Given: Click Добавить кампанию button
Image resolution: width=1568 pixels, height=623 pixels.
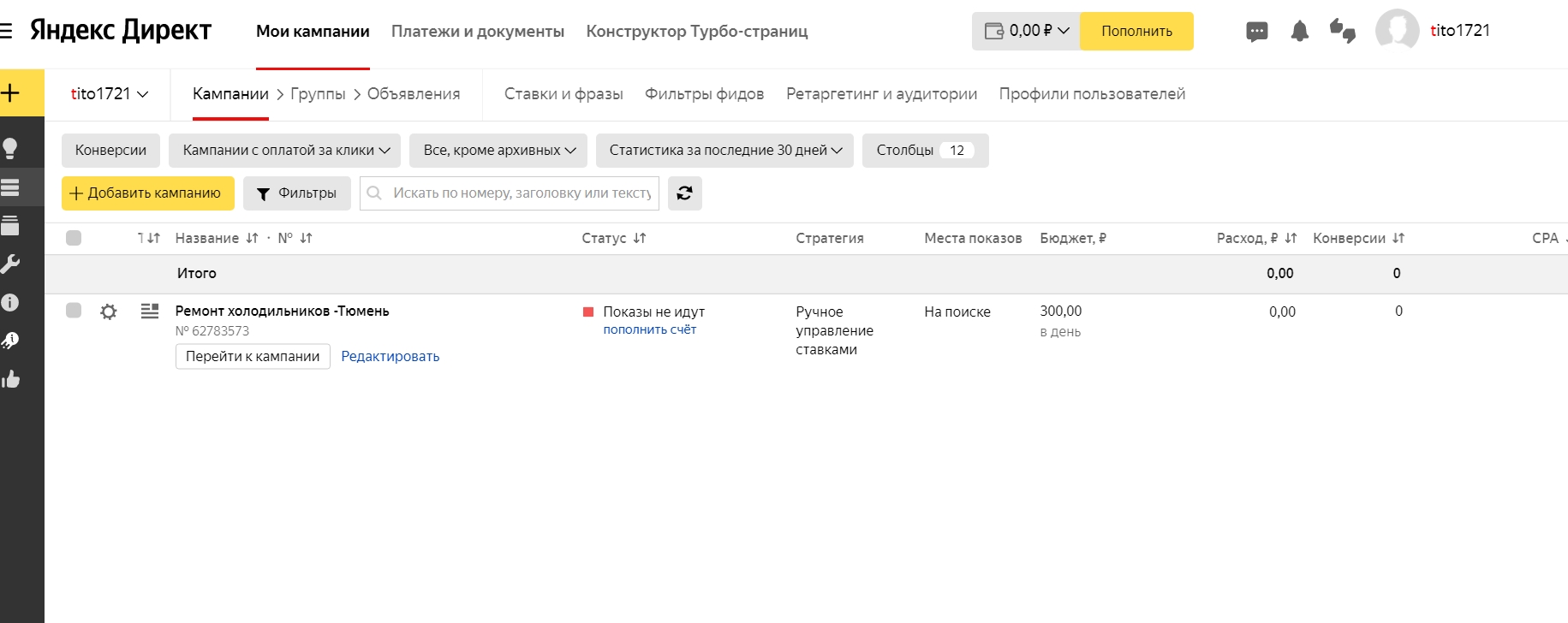Looking at the screenshot, I should (x=148, y=193).
